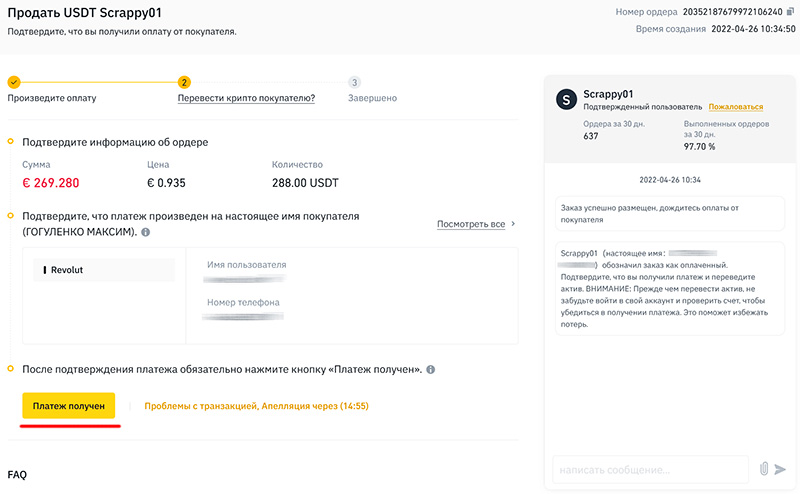Click the step 2 circle icon
The height and width of the screenshot is (494, 800).
tap(184, 82)
